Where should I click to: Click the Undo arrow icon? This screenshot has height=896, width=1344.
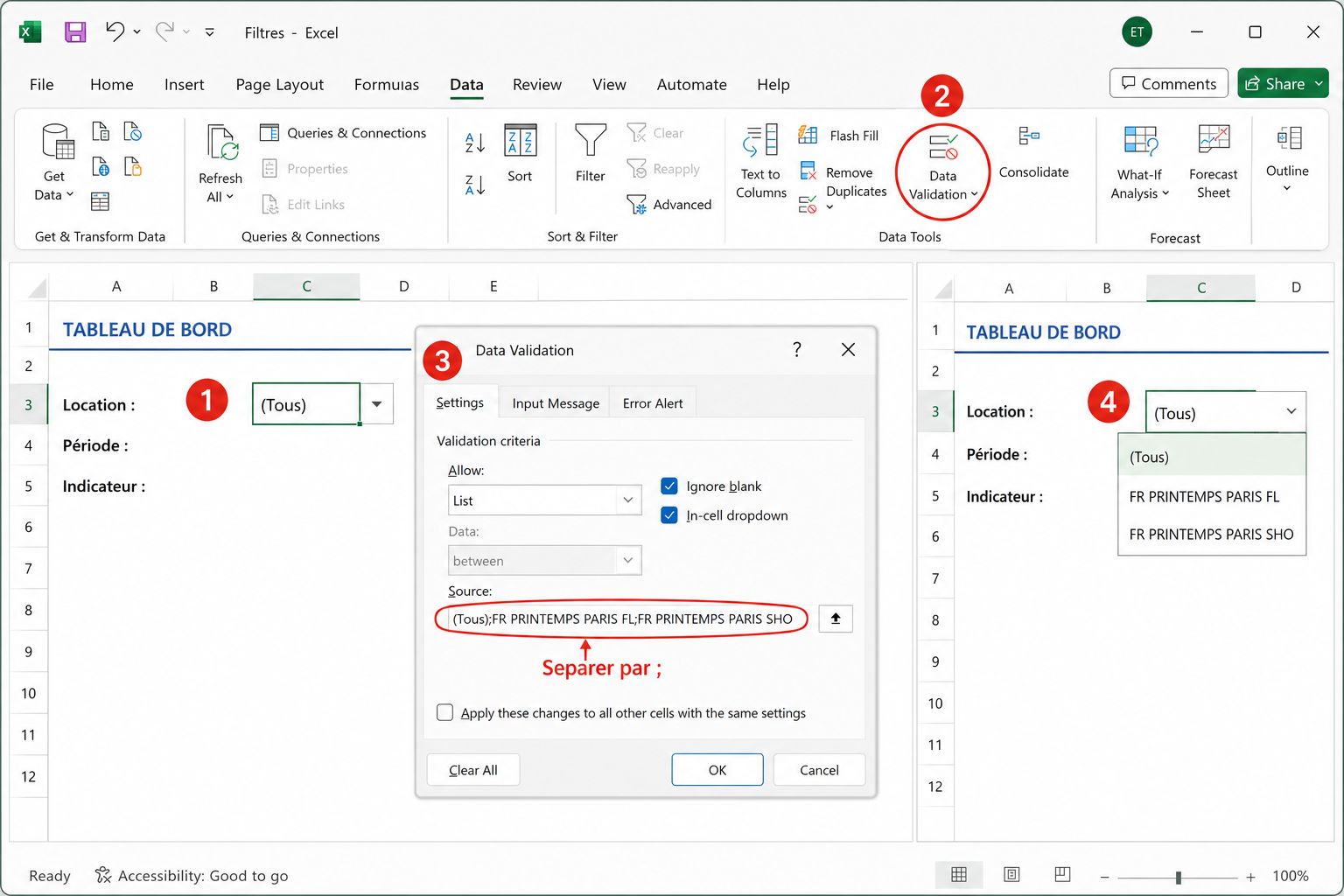115,31
